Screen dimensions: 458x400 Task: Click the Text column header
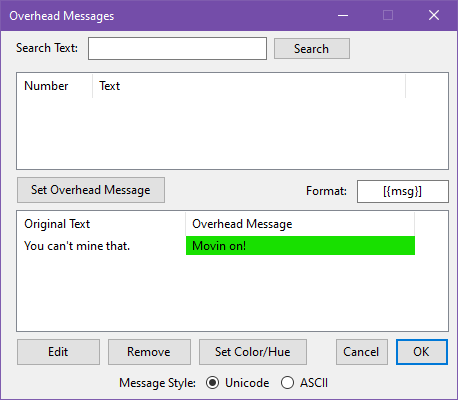click(x=249, y=86)
